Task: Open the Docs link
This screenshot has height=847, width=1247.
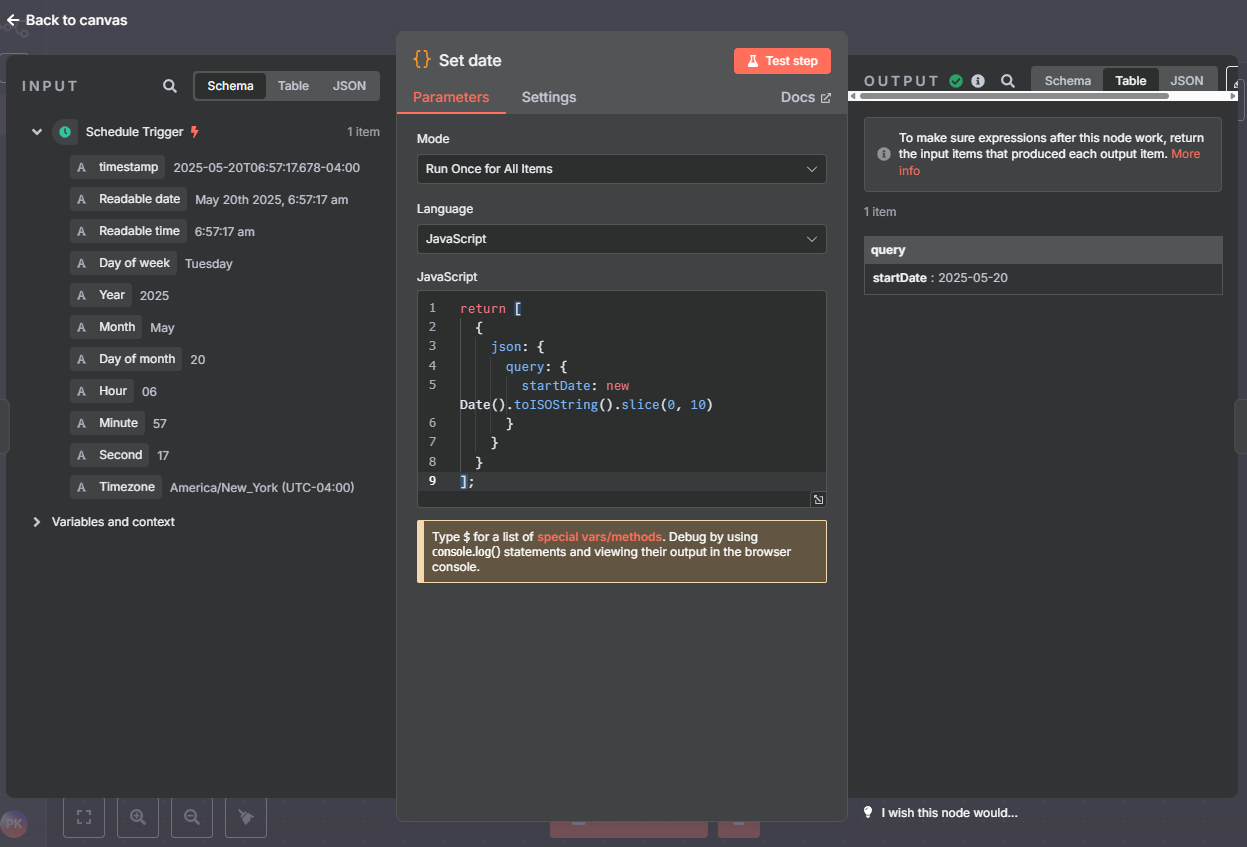Action: pos(806,98)
